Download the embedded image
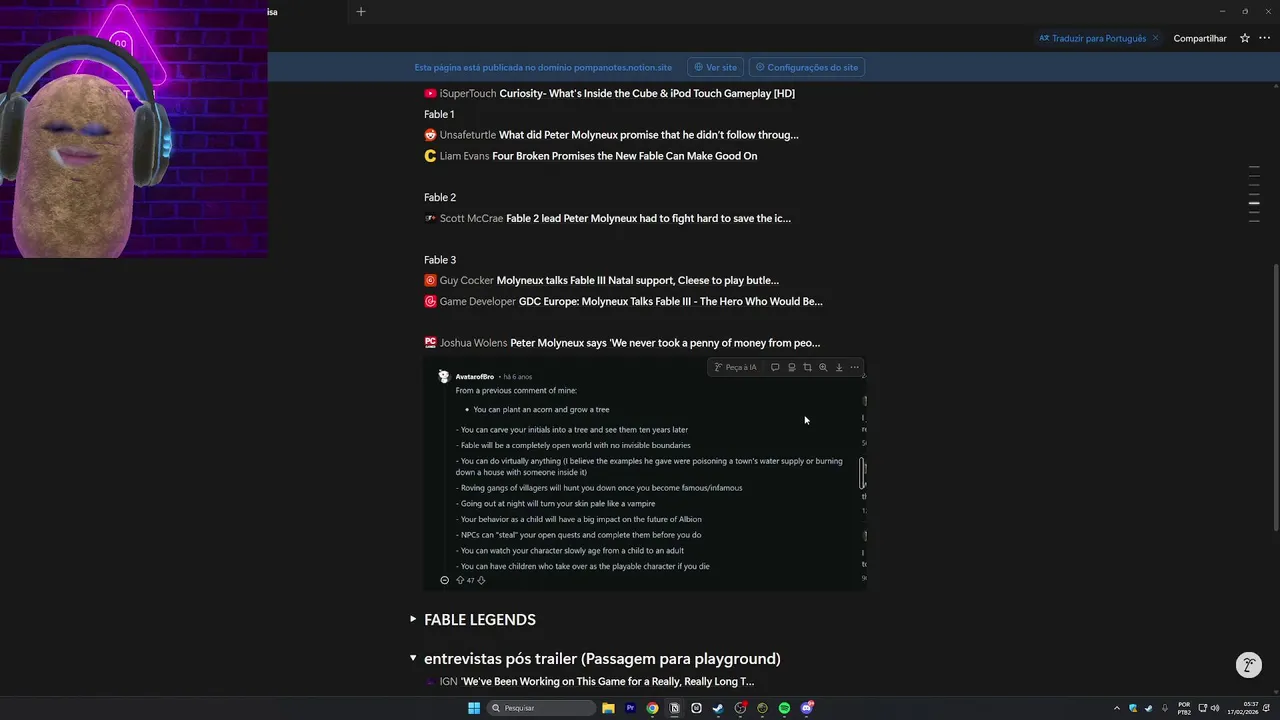 [x=839, y=367]
